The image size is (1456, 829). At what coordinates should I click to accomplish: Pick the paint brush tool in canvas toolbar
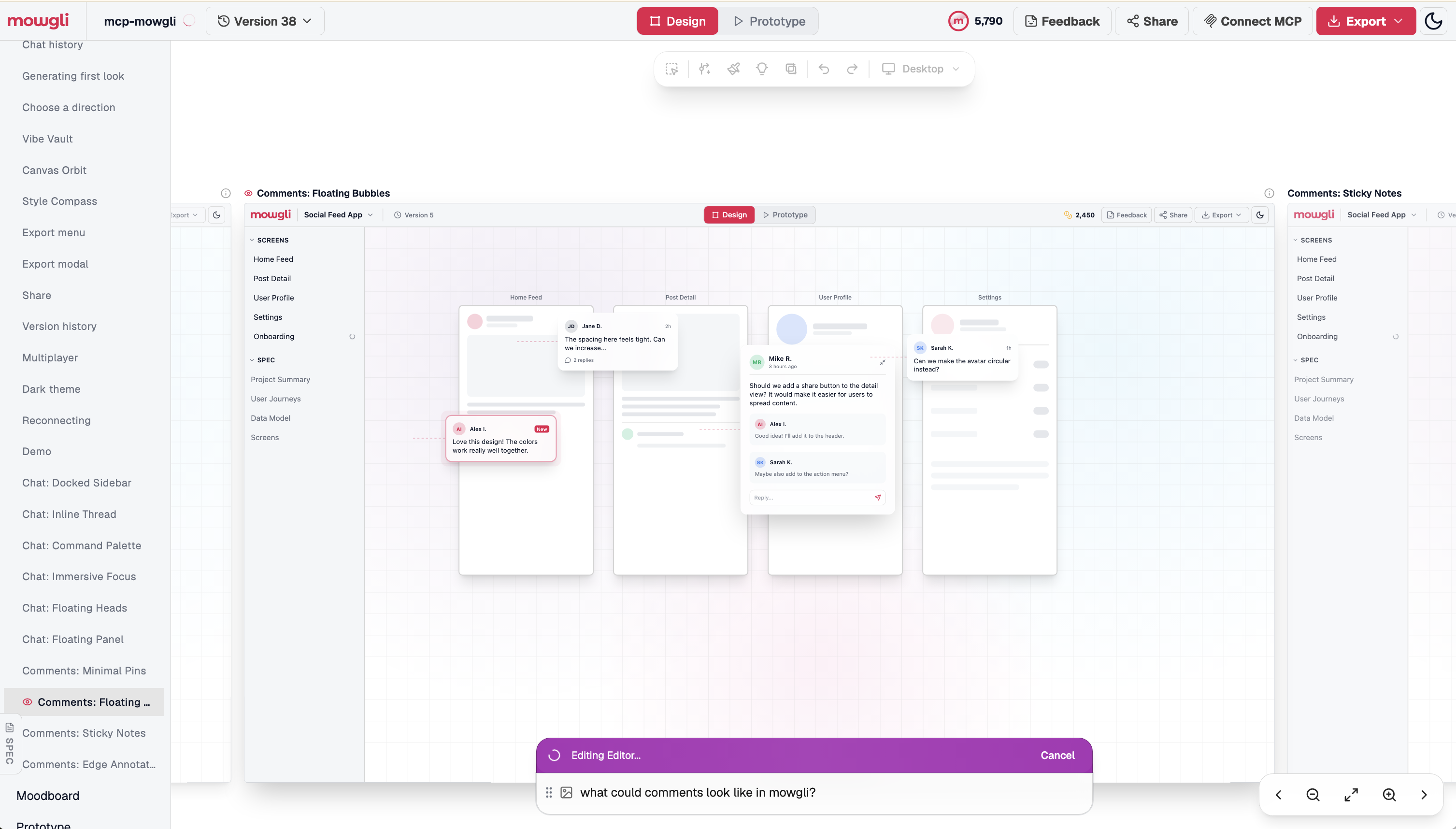point(734,69)
